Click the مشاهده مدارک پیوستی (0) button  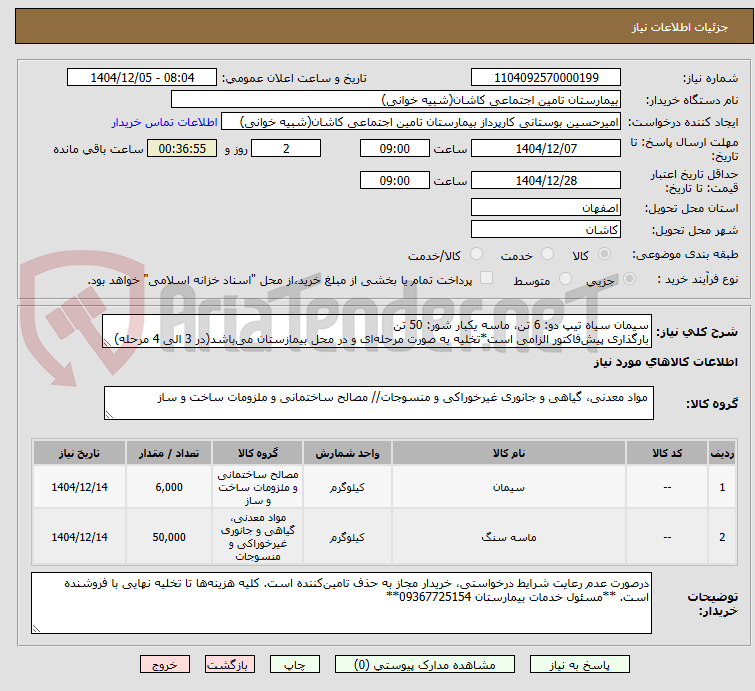pos(425,665)
